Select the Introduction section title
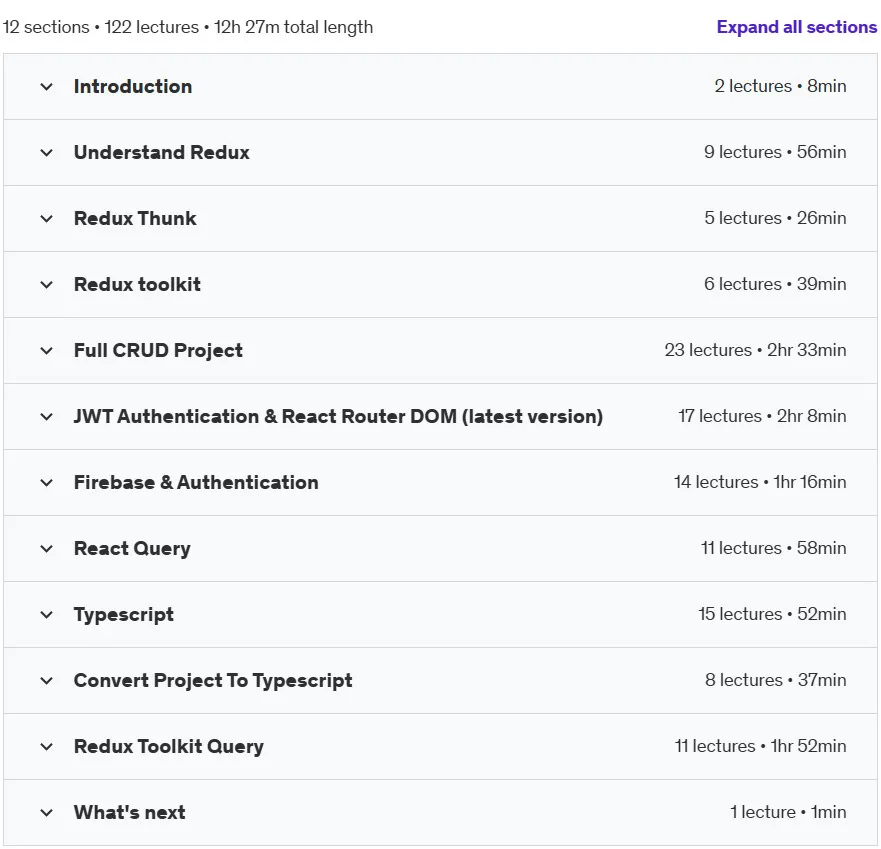This screenshot has width=881, height=849. pos(133,87)
